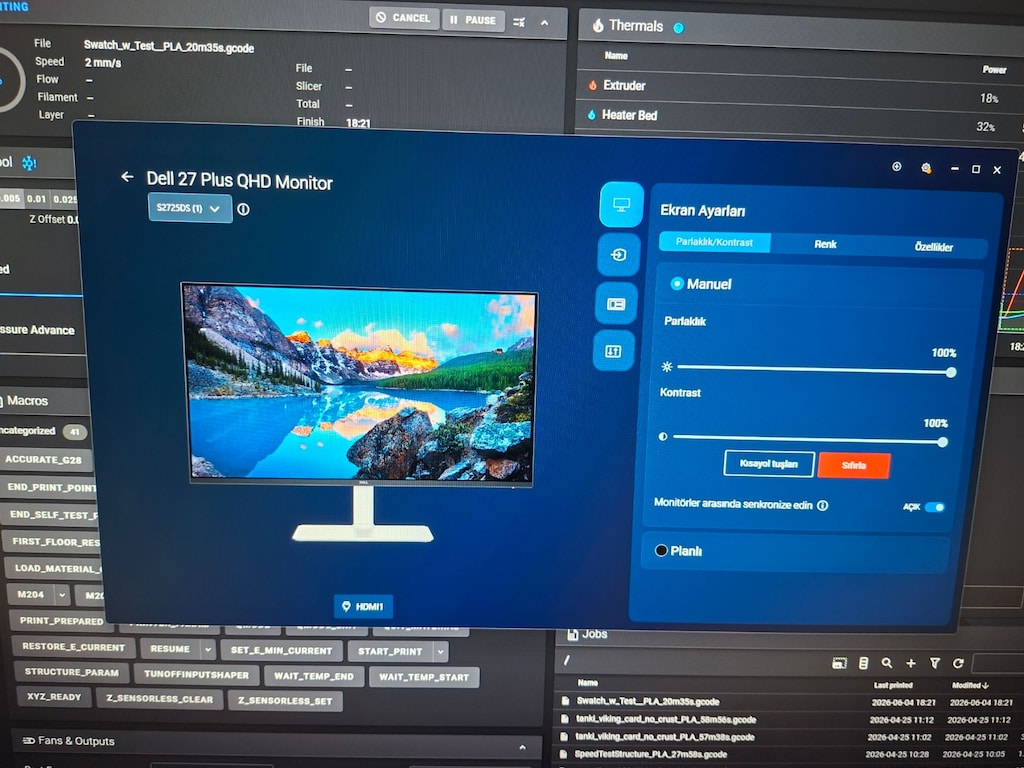Go back with the arrow beside Dell 27 Plus

pos(127,176)
